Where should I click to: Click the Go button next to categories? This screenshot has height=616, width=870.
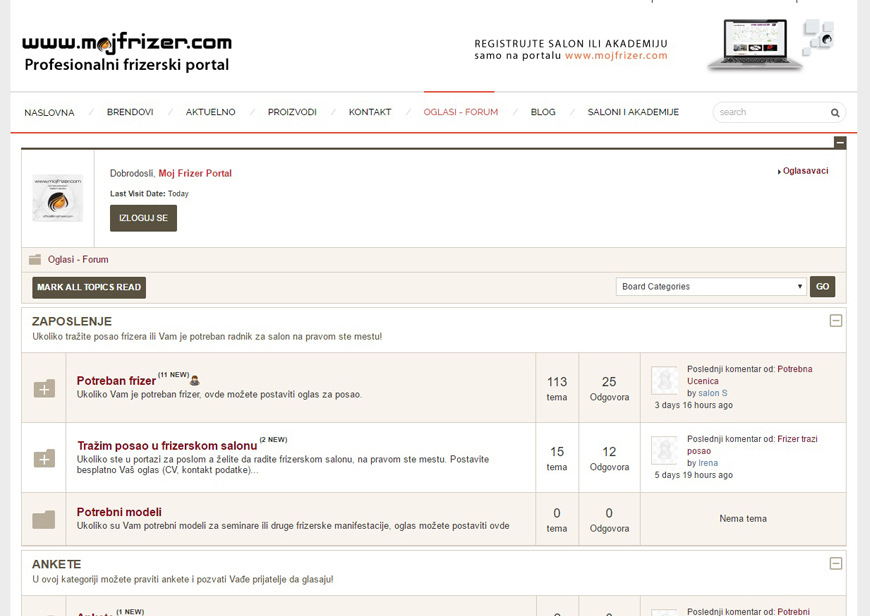(822, 287)
